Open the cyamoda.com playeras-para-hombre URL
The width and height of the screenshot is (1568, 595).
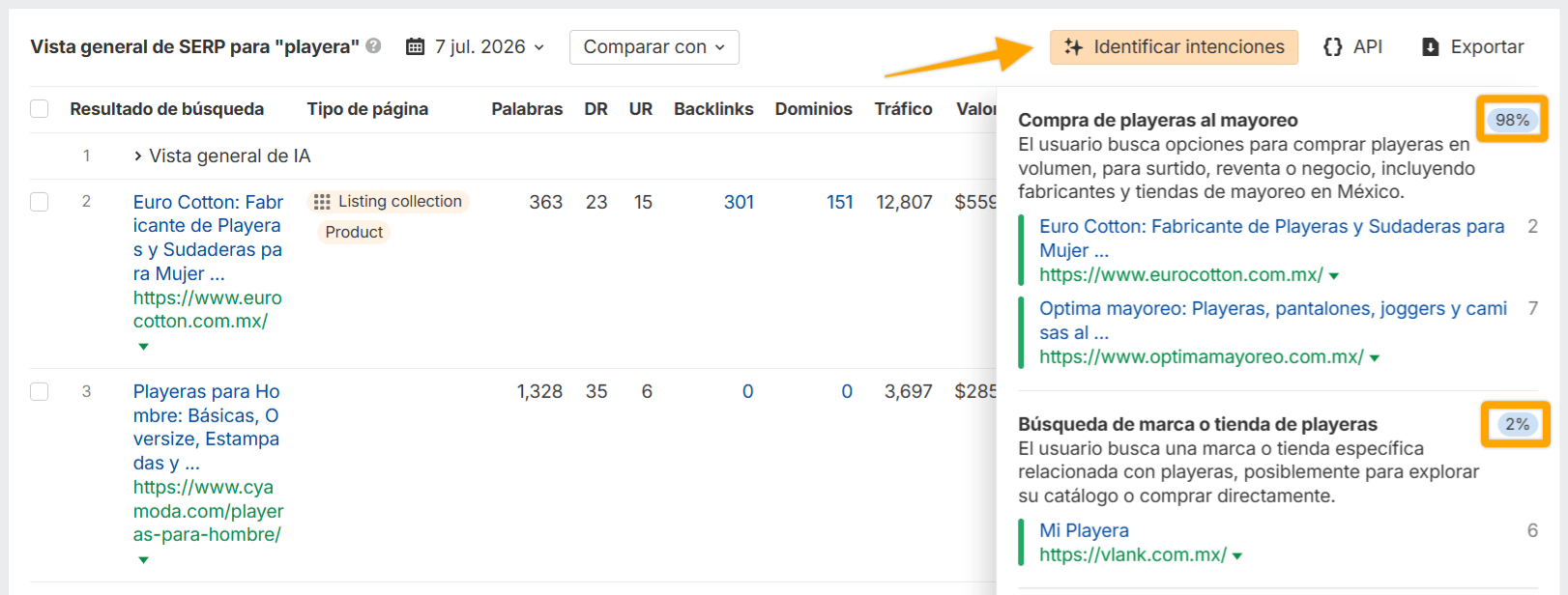[x=209, y=511]
